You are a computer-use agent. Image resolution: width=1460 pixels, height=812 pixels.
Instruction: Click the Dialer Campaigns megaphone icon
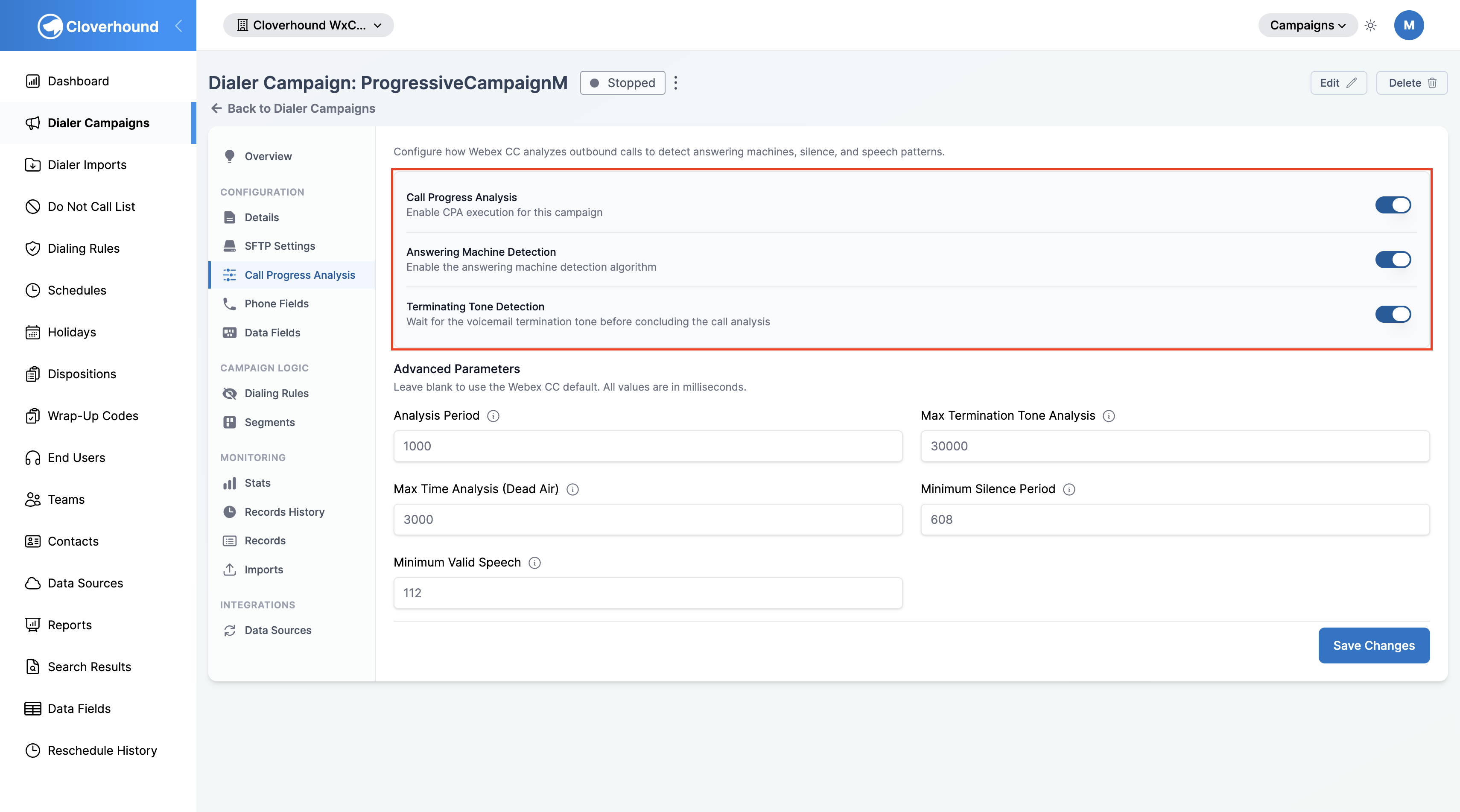pyautogui.click(x=32, y=123)
